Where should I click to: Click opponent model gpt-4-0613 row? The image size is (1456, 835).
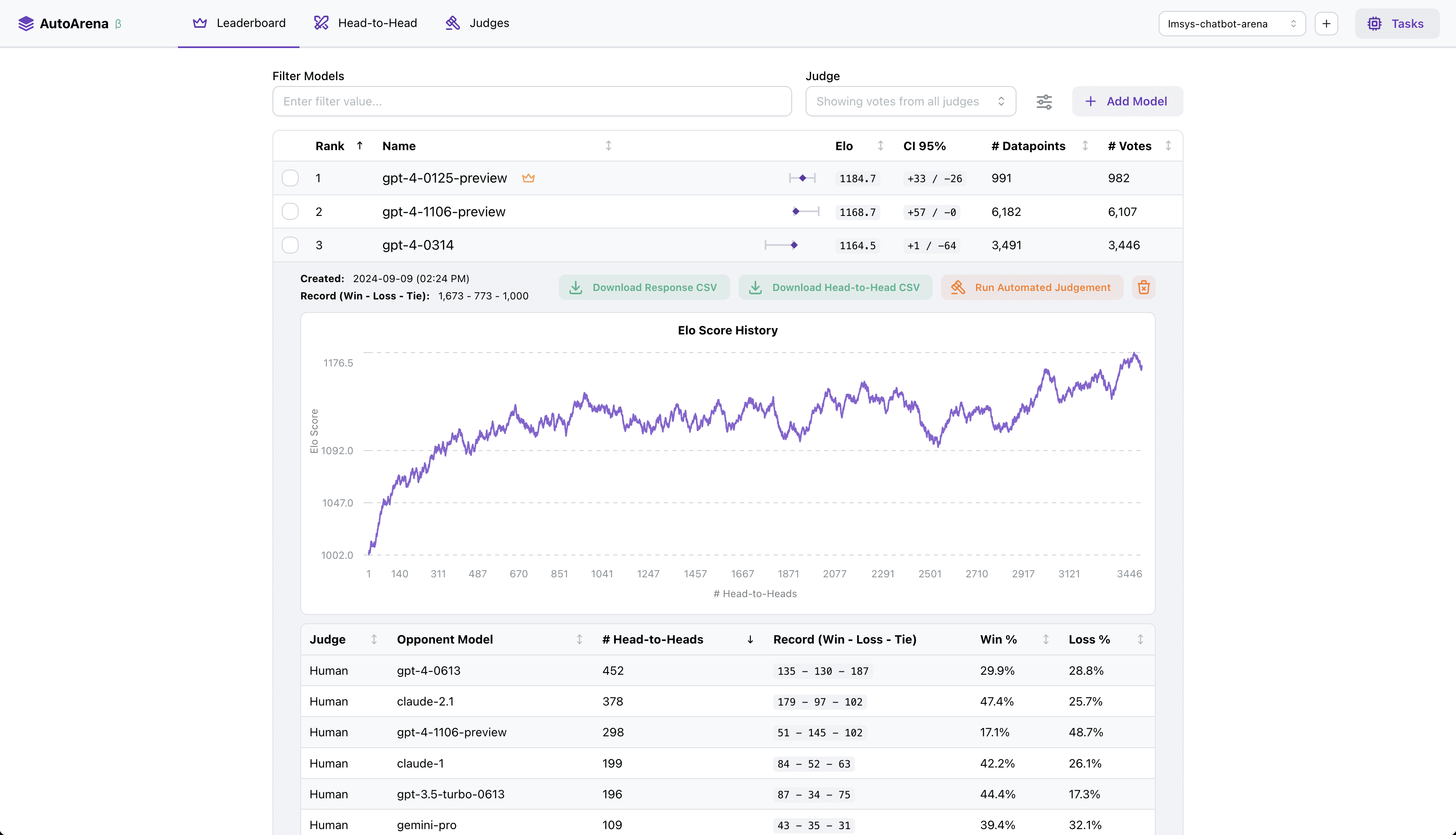click(728, 671)
